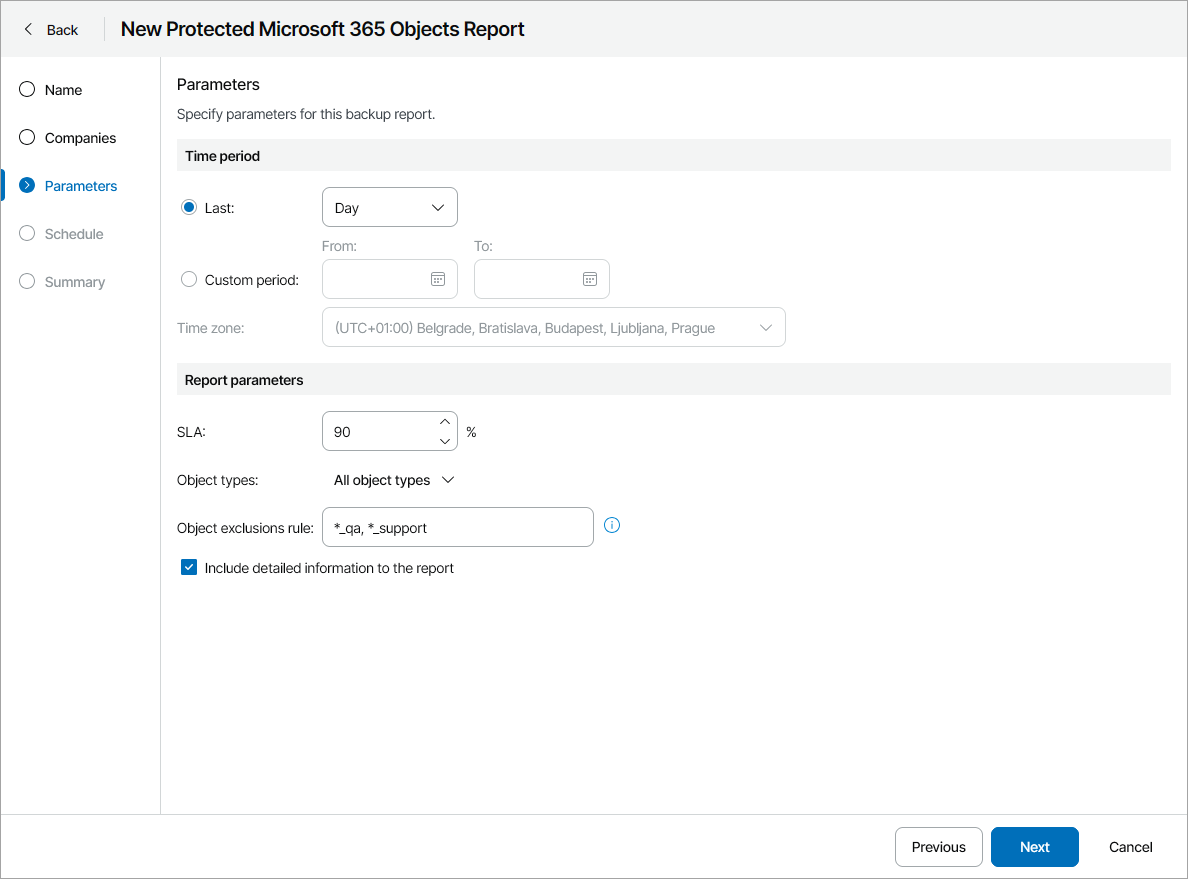Click the Parameters step arrow icon
Screen dimensions: 1188x879
(x=27, y=186)
